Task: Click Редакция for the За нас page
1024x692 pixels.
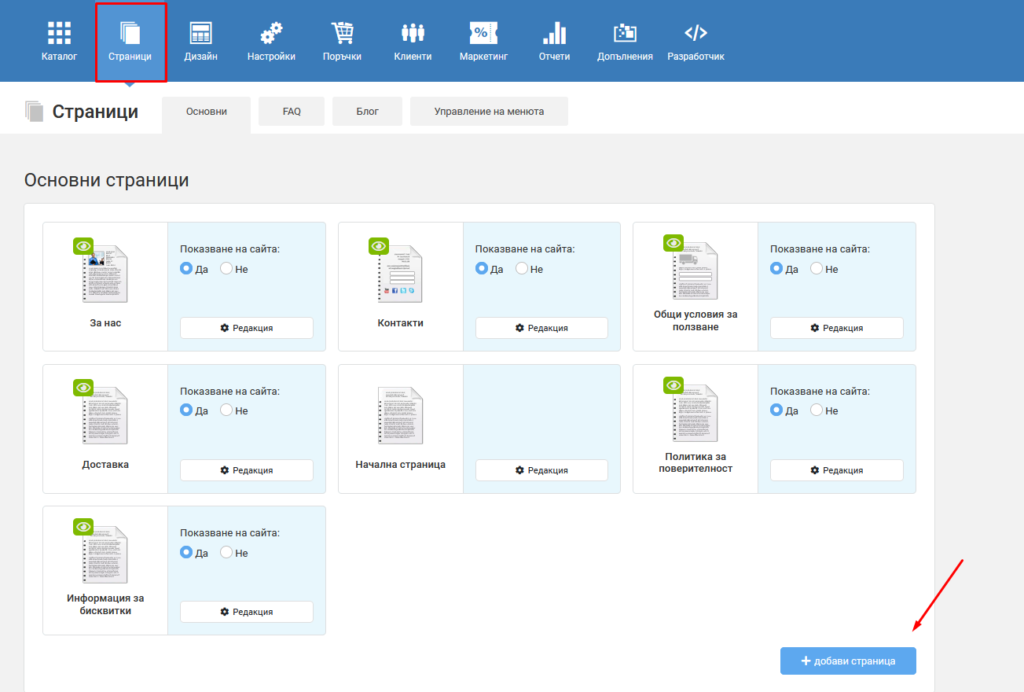Action: tap(247, 328)
